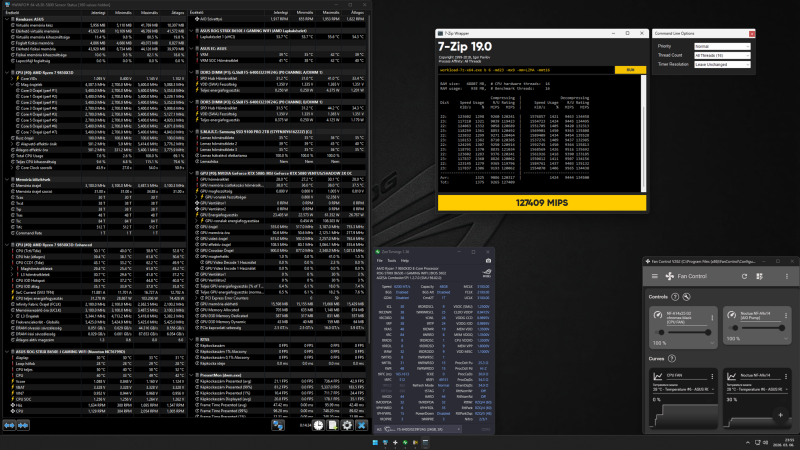Open HWiNFO sensor settings gear icon

tap(347, 425)
